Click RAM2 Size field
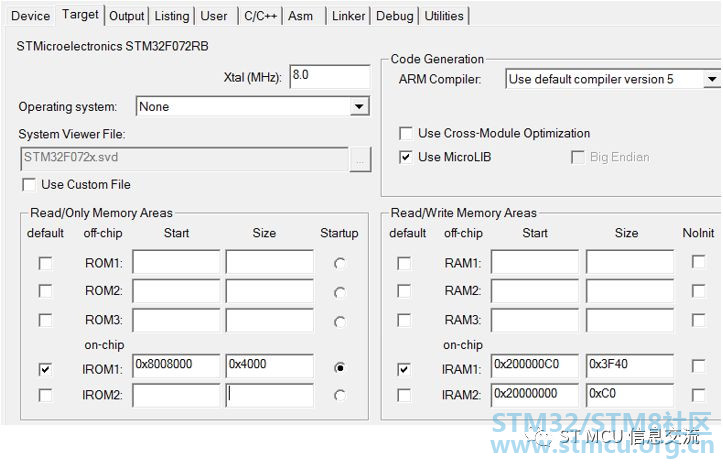 pos(630,291)
